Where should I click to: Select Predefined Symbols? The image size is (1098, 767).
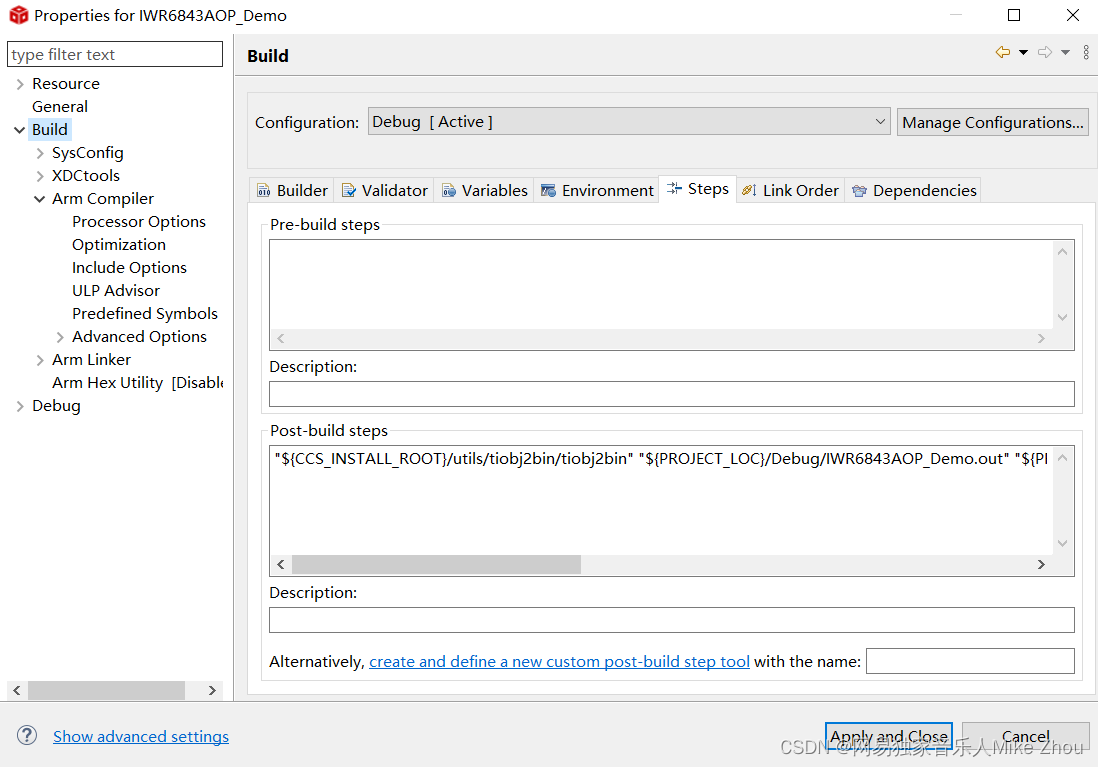[x=144, y=314]
